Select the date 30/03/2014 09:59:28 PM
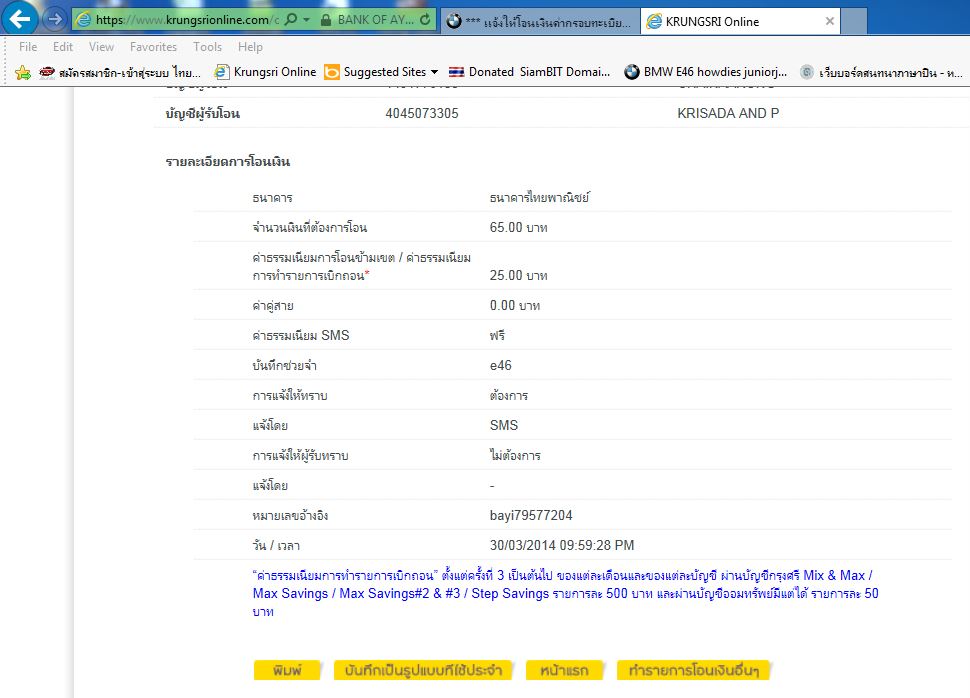This screenshot has height=698, width=970. [562, 545]
